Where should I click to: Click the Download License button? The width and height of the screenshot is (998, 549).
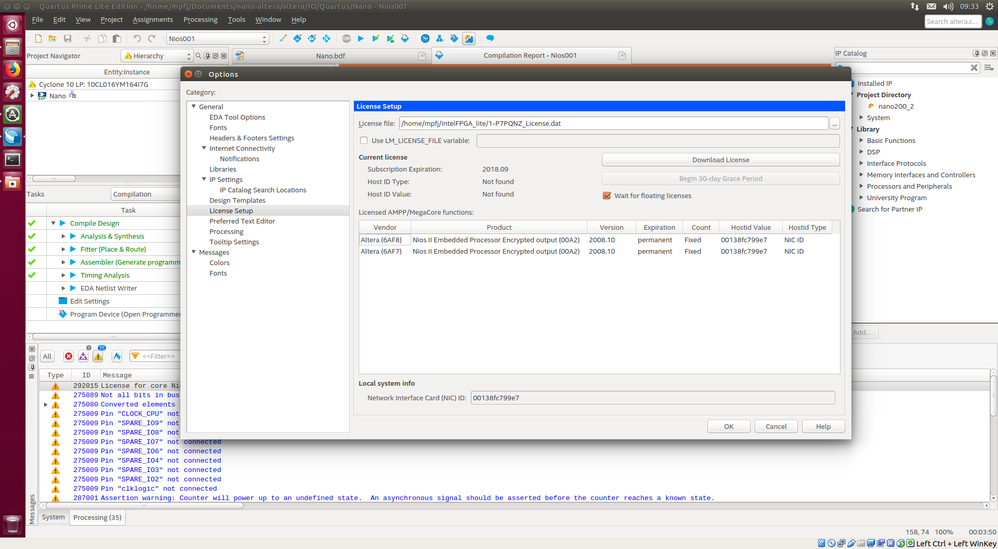click(x=720, y=160)
